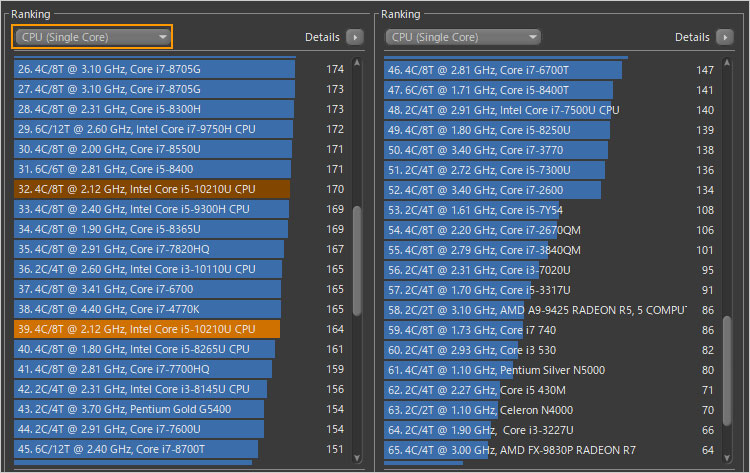Select row 62 Core i5 430M
The width and height of the screenshot is (750, 473).
549,390
